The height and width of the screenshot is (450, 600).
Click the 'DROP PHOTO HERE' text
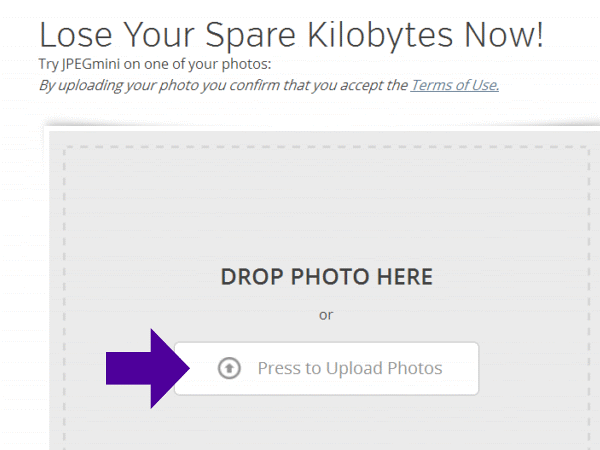point(326,277)
